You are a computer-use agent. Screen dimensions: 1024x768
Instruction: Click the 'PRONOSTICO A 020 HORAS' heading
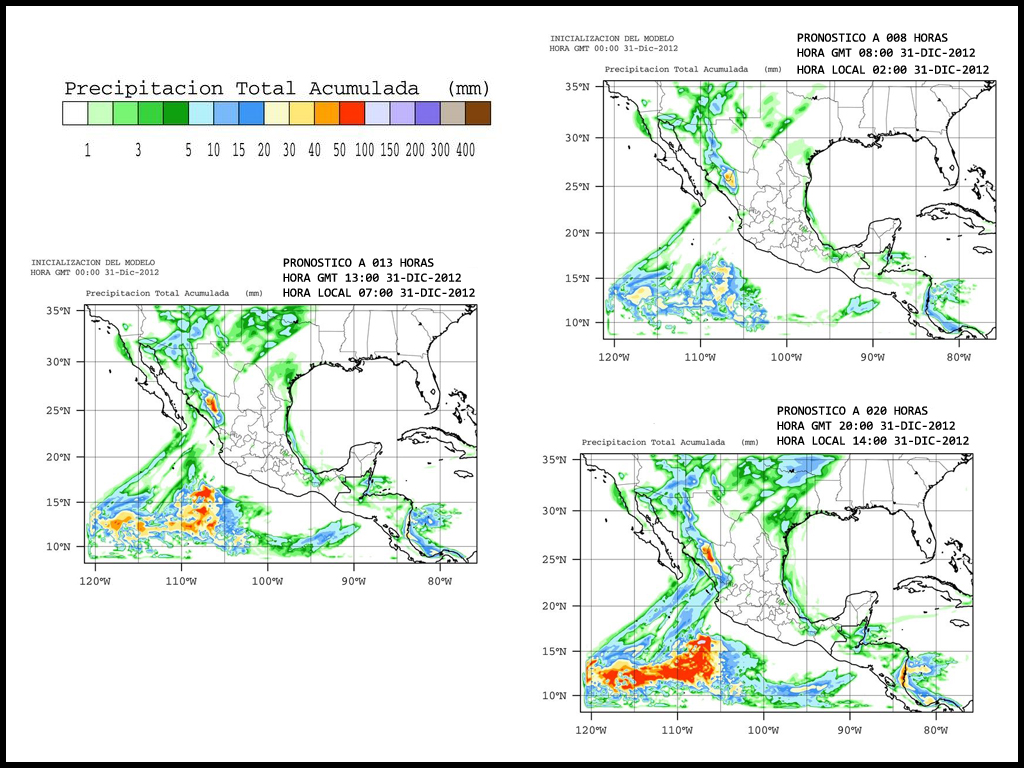click(x=851, y=411)
